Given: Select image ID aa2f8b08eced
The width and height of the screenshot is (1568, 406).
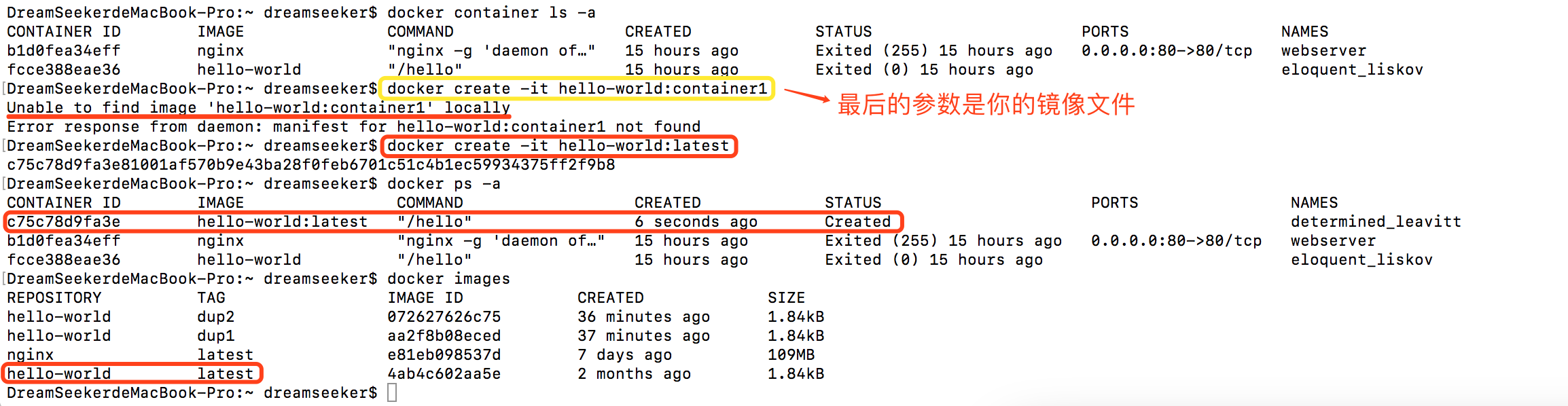Looking at the screenshot, I should click(x=444, y=335).
